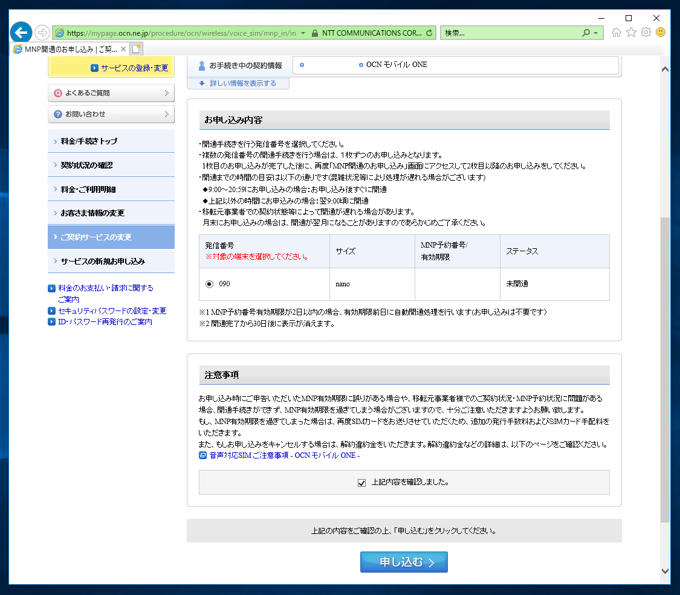Open 料金のお支払い・請求に関するご案内 link
The height and width of the screenshot is (595, 680).
[105, 294]
